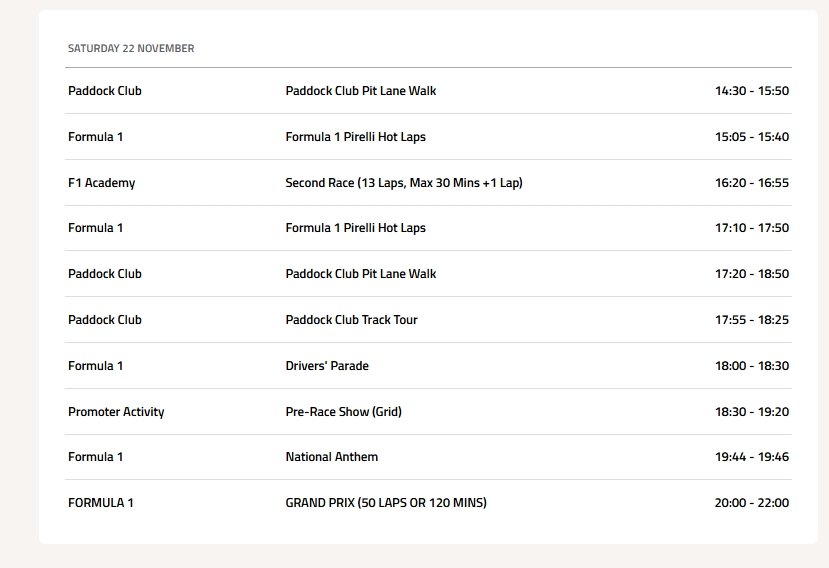Click the 18:00 - 18:30 time slot
The width and height of the screenshot is (829, 568).
(x=751, y=366)
